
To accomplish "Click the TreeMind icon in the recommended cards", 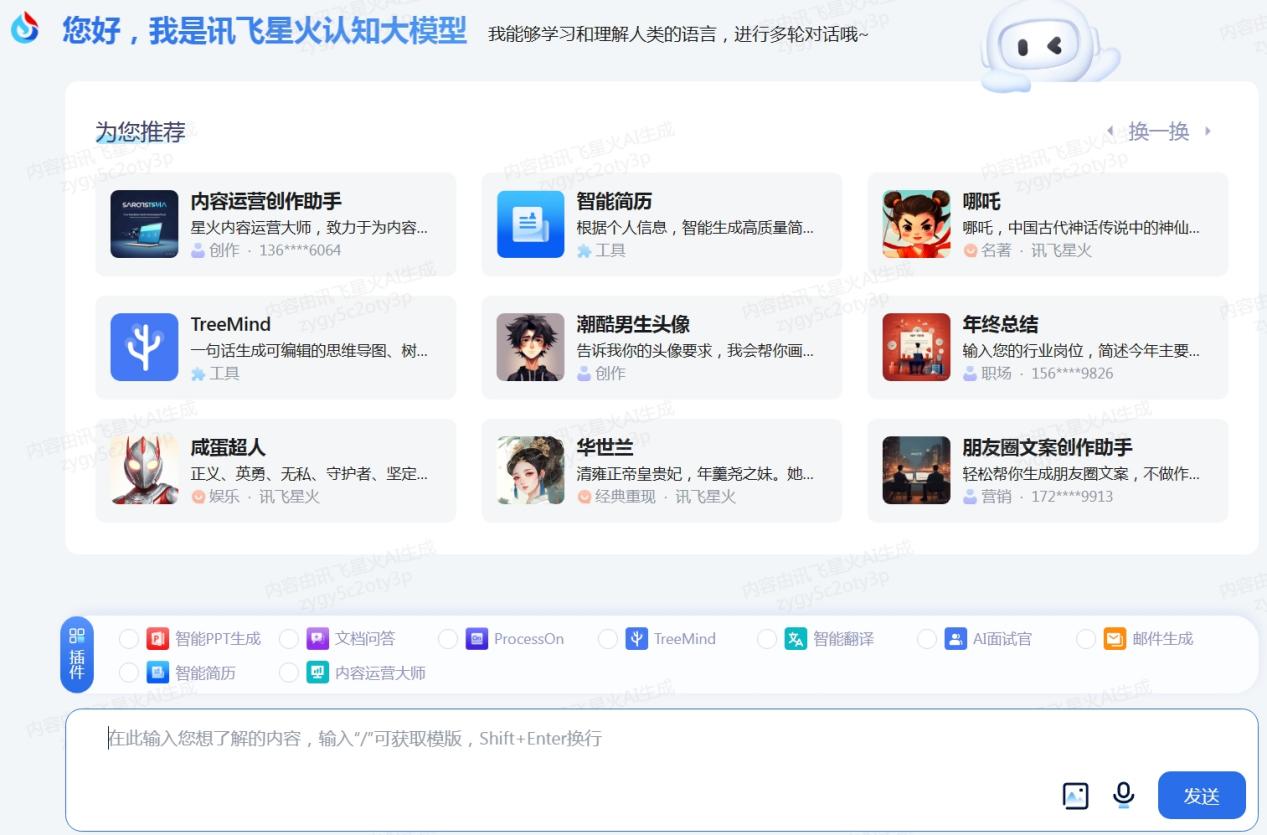I will (x=144, y=347).
